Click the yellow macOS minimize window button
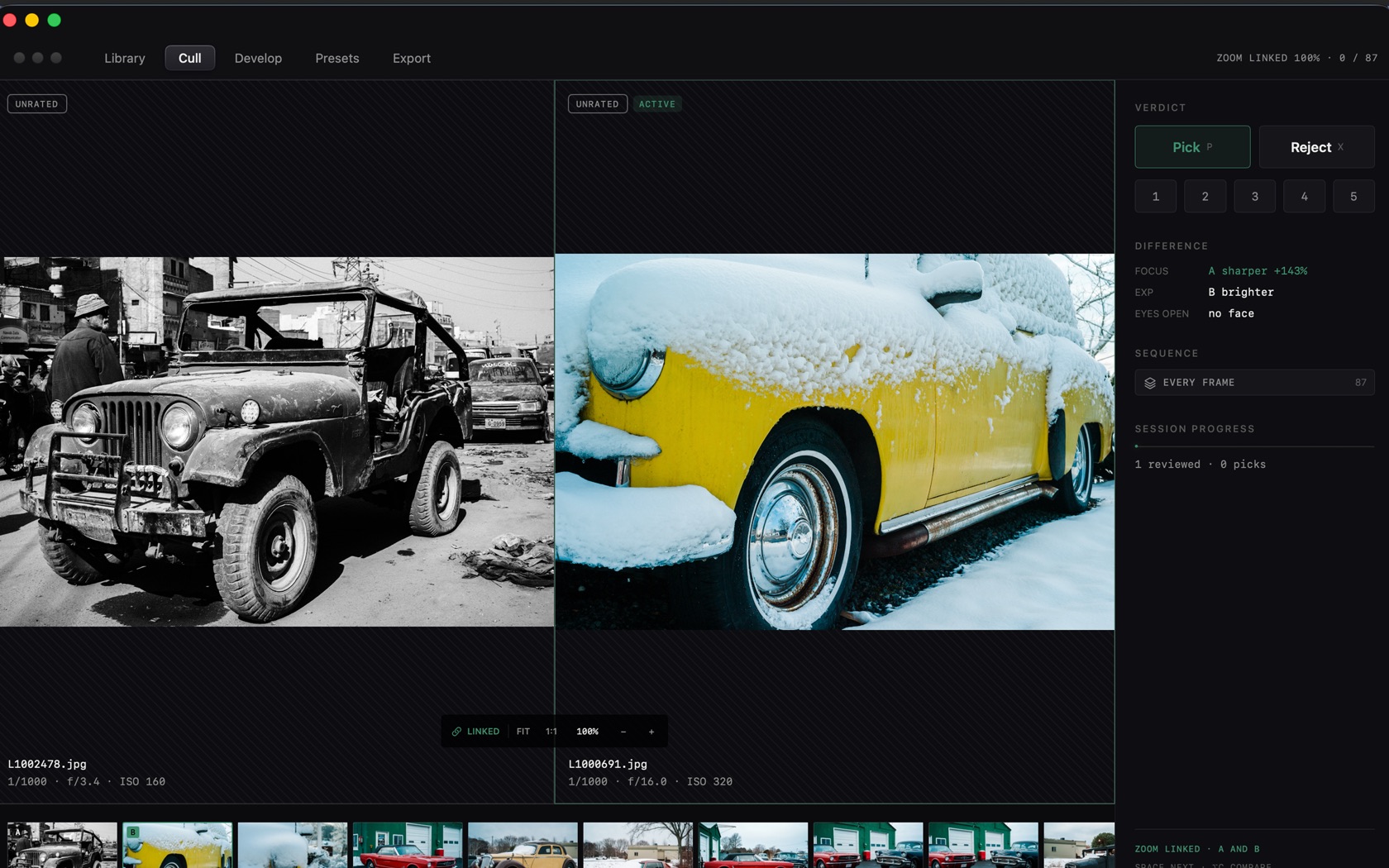 (32, 20)
